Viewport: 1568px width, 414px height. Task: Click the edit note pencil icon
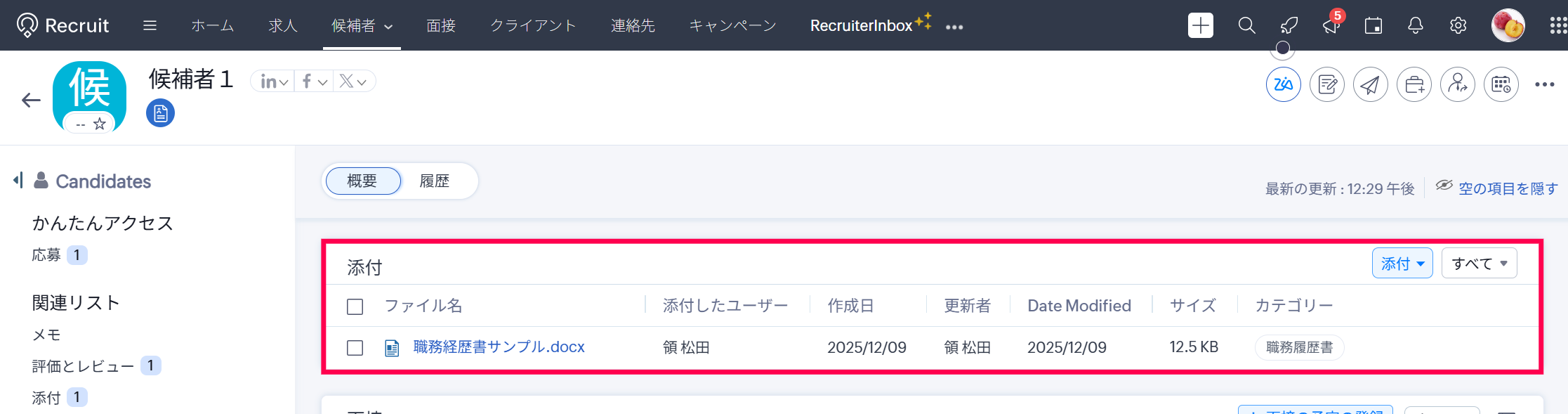[x=1326, y=85]
